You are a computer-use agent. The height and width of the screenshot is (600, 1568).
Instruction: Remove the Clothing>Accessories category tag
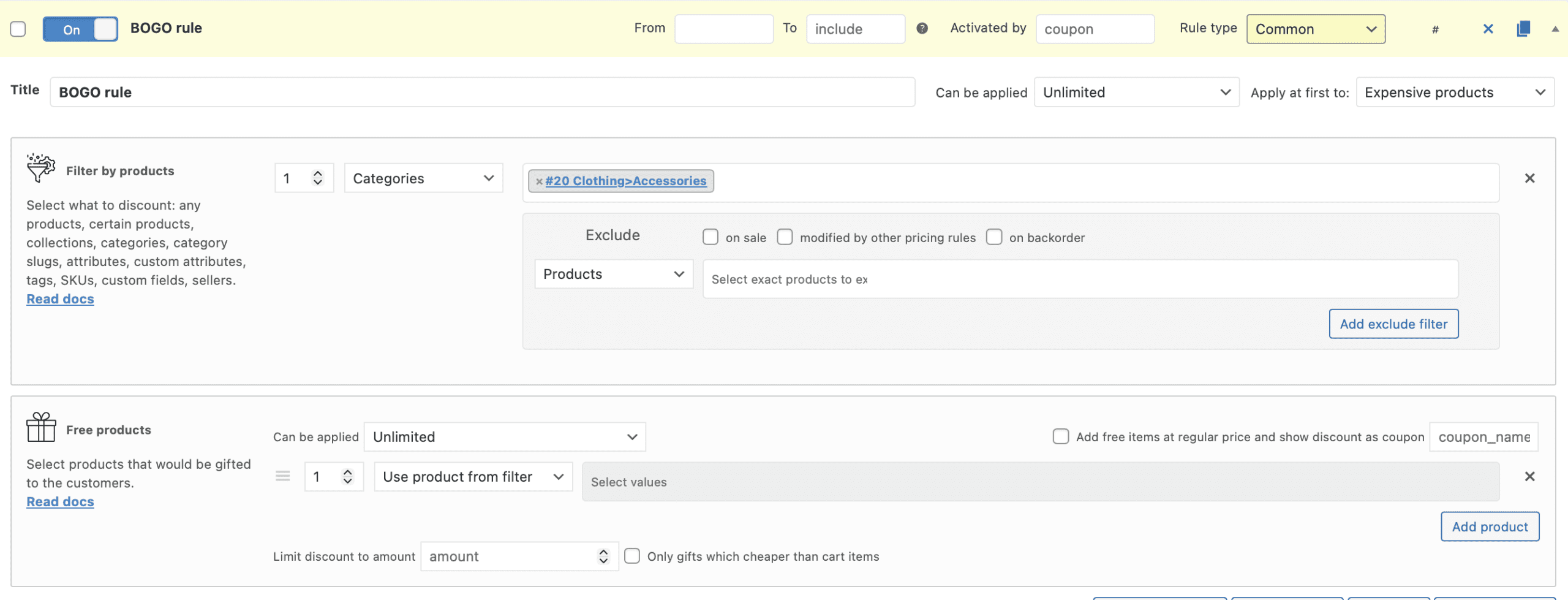(539, 181)
